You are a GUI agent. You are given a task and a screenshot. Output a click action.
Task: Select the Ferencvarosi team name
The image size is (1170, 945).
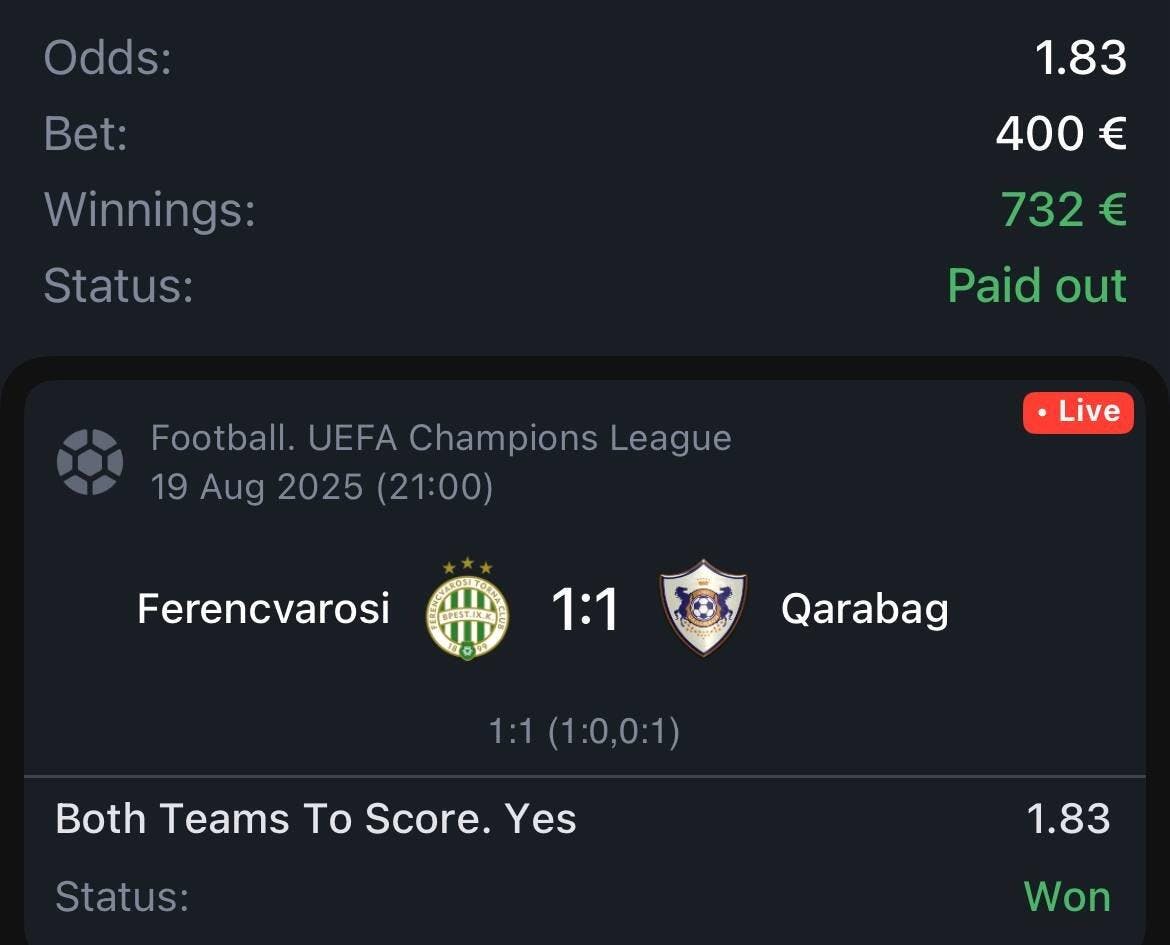[x=263, y=608]
